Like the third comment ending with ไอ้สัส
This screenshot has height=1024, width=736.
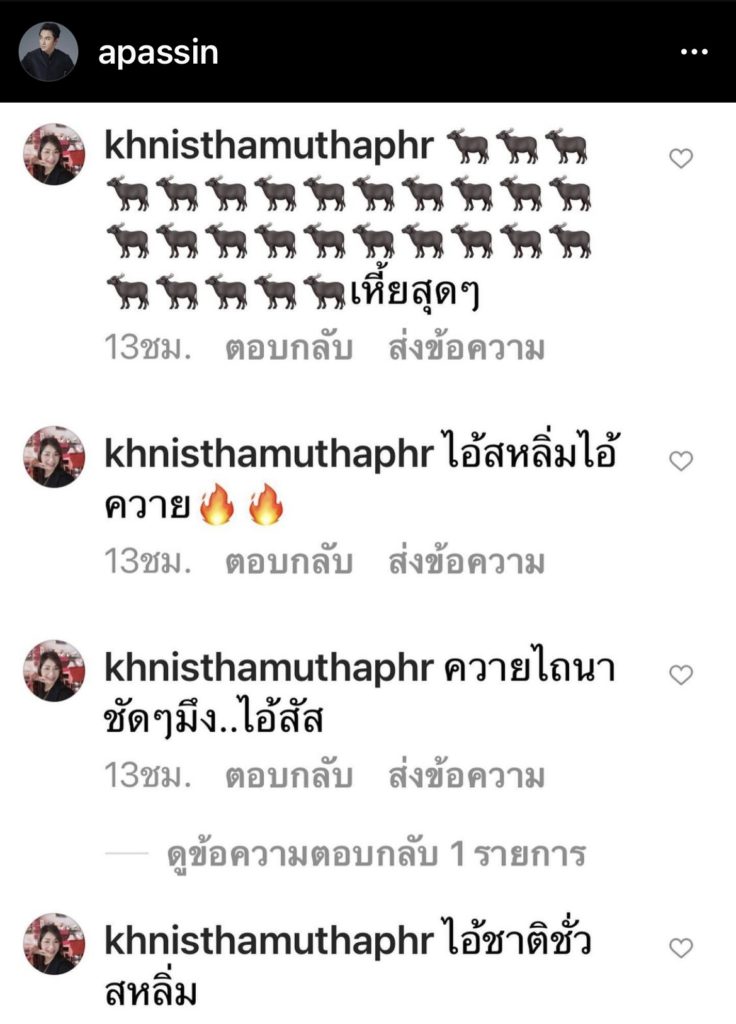pos(681,675)
